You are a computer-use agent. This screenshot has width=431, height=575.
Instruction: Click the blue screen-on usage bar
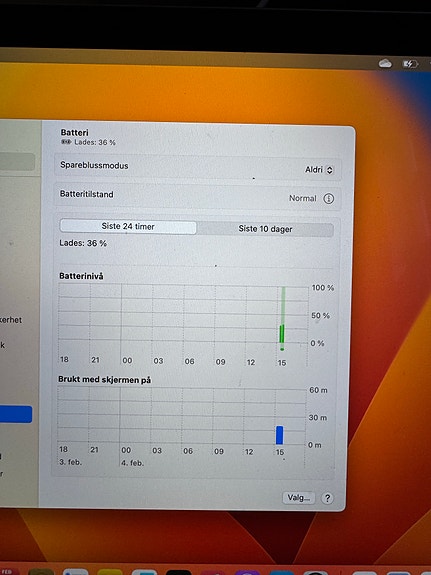[280, 435]
